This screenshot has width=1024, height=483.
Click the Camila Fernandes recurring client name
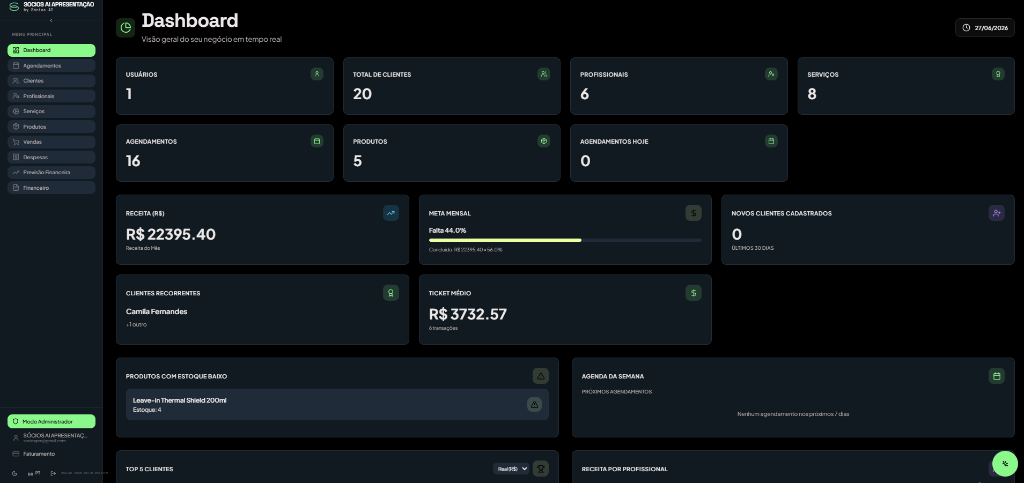click(157, 311)
